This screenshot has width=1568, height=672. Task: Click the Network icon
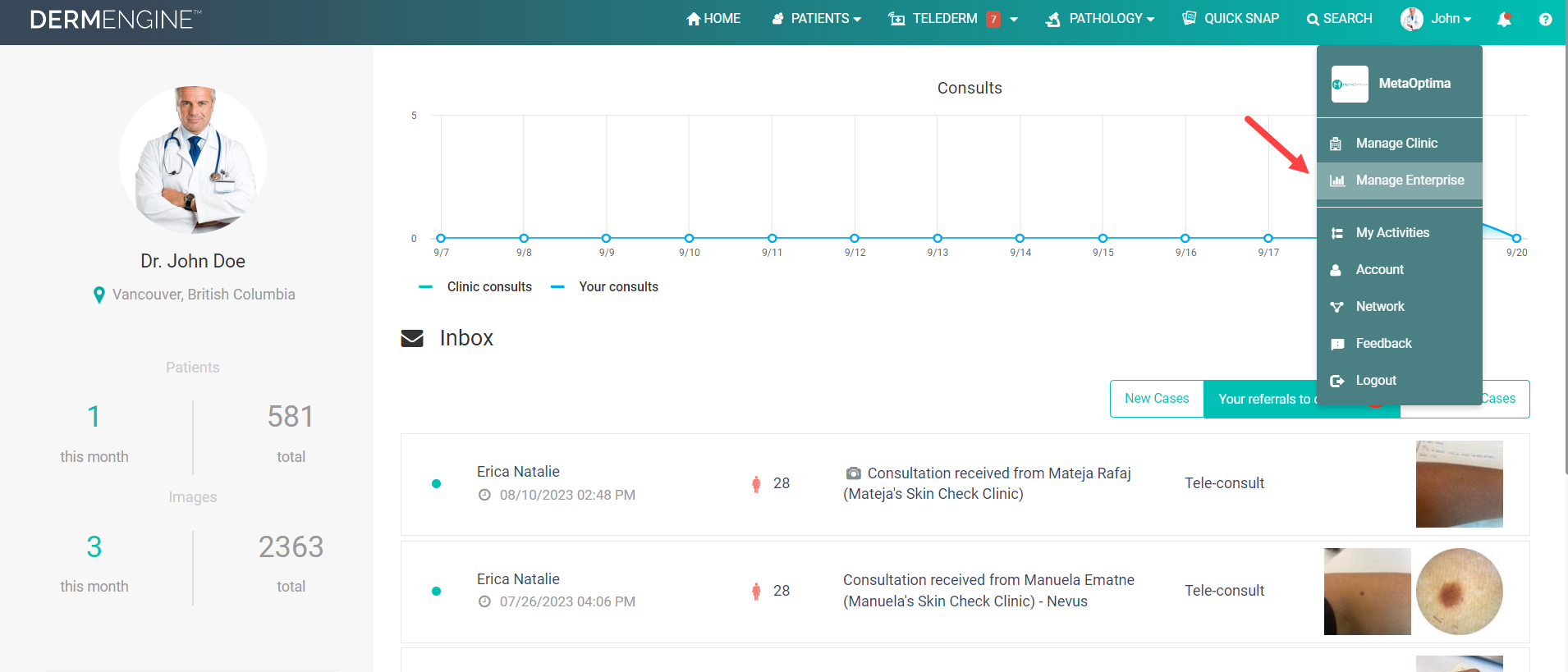1337,307
